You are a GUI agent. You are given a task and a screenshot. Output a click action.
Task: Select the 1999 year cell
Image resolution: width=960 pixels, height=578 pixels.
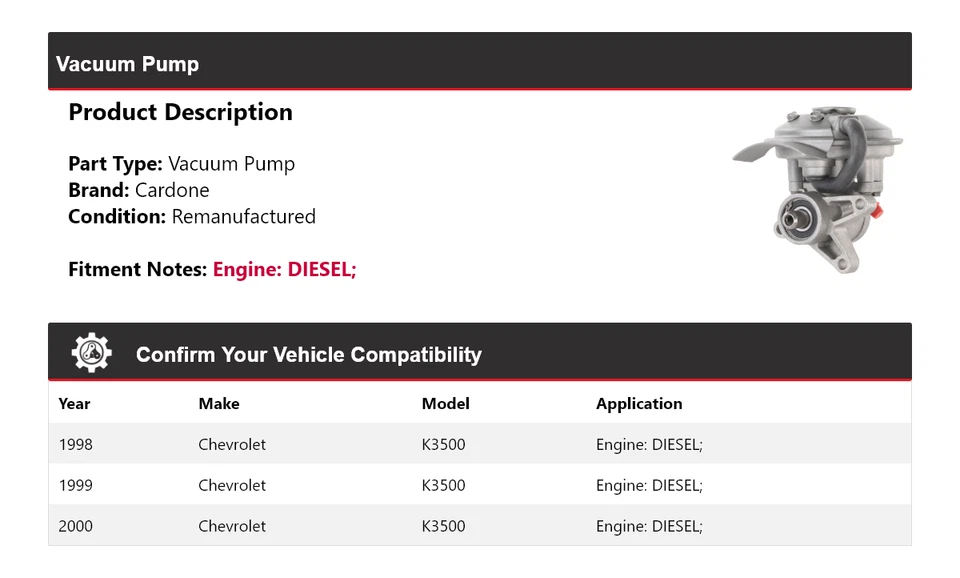[76, 485]
